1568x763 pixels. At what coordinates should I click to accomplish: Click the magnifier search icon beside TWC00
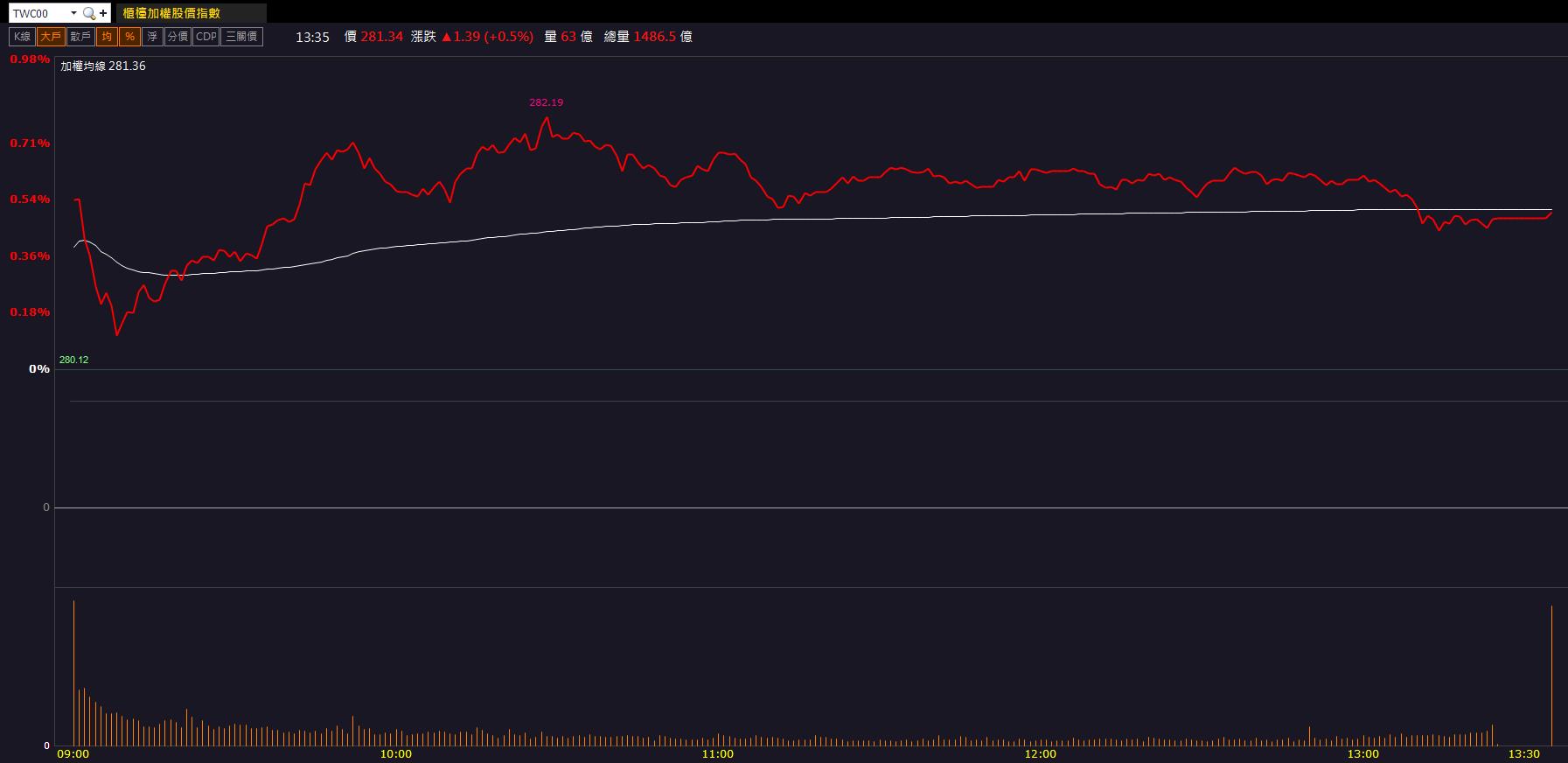click(x=88, y=13)
